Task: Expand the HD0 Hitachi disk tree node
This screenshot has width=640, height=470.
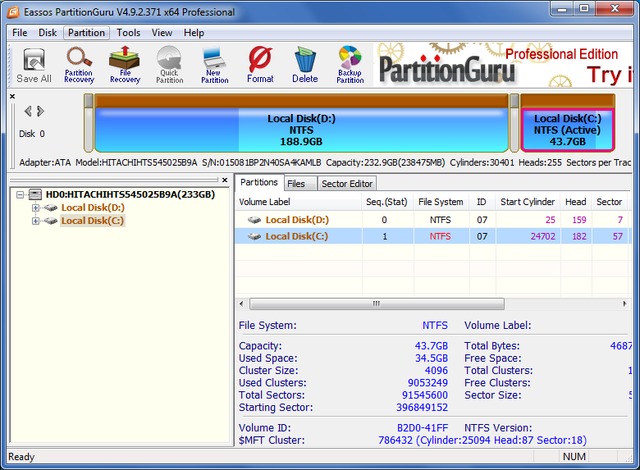Action: (21, 194)
